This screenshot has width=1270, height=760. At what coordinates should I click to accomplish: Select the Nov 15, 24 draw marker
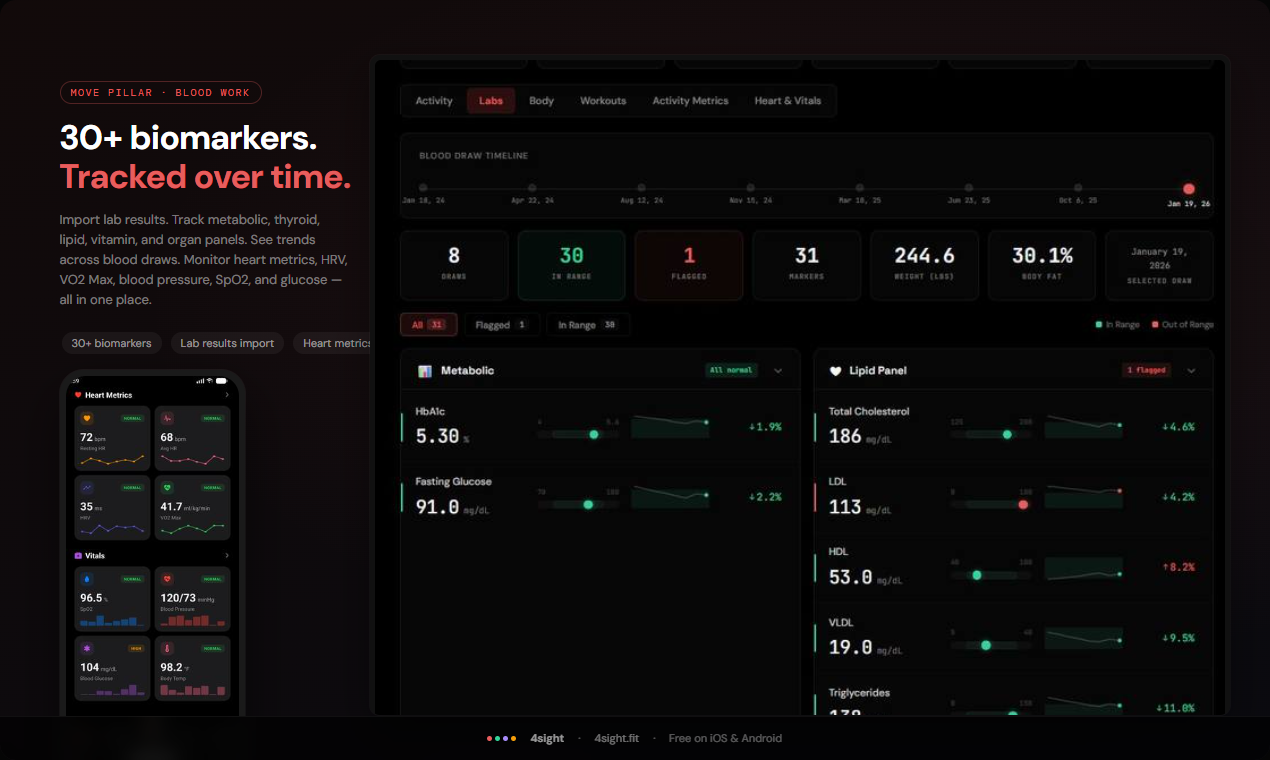pyautogui.click(x=750, y=188)
